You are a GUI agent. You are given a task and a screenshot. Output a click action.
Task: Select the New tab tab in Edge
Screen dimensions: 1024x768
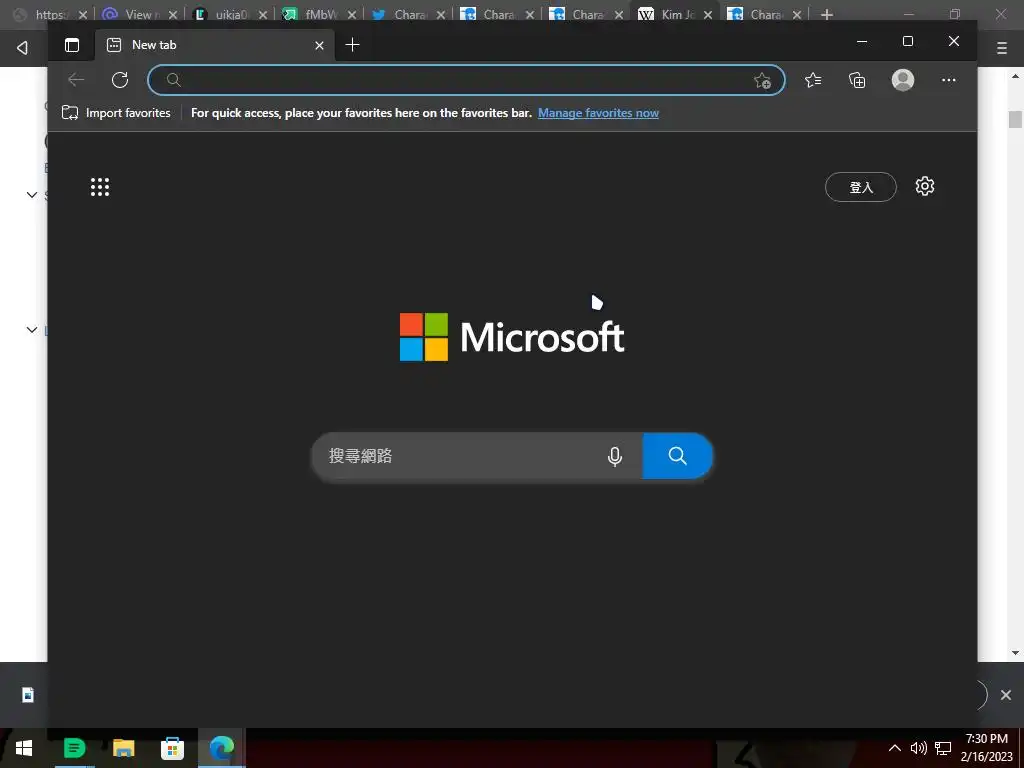pos(216,44)
